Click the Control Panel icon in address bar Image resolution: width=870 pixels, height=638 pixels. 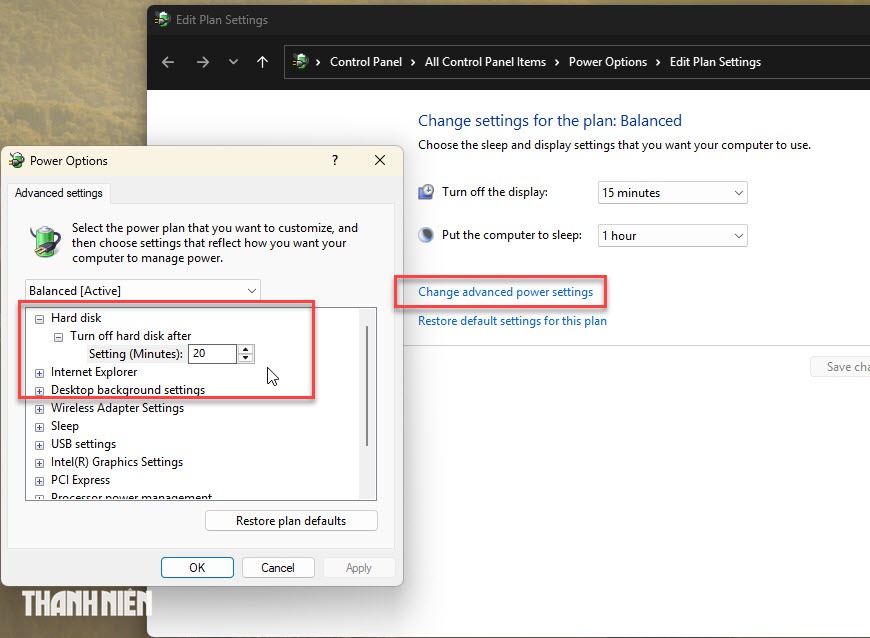300,61
